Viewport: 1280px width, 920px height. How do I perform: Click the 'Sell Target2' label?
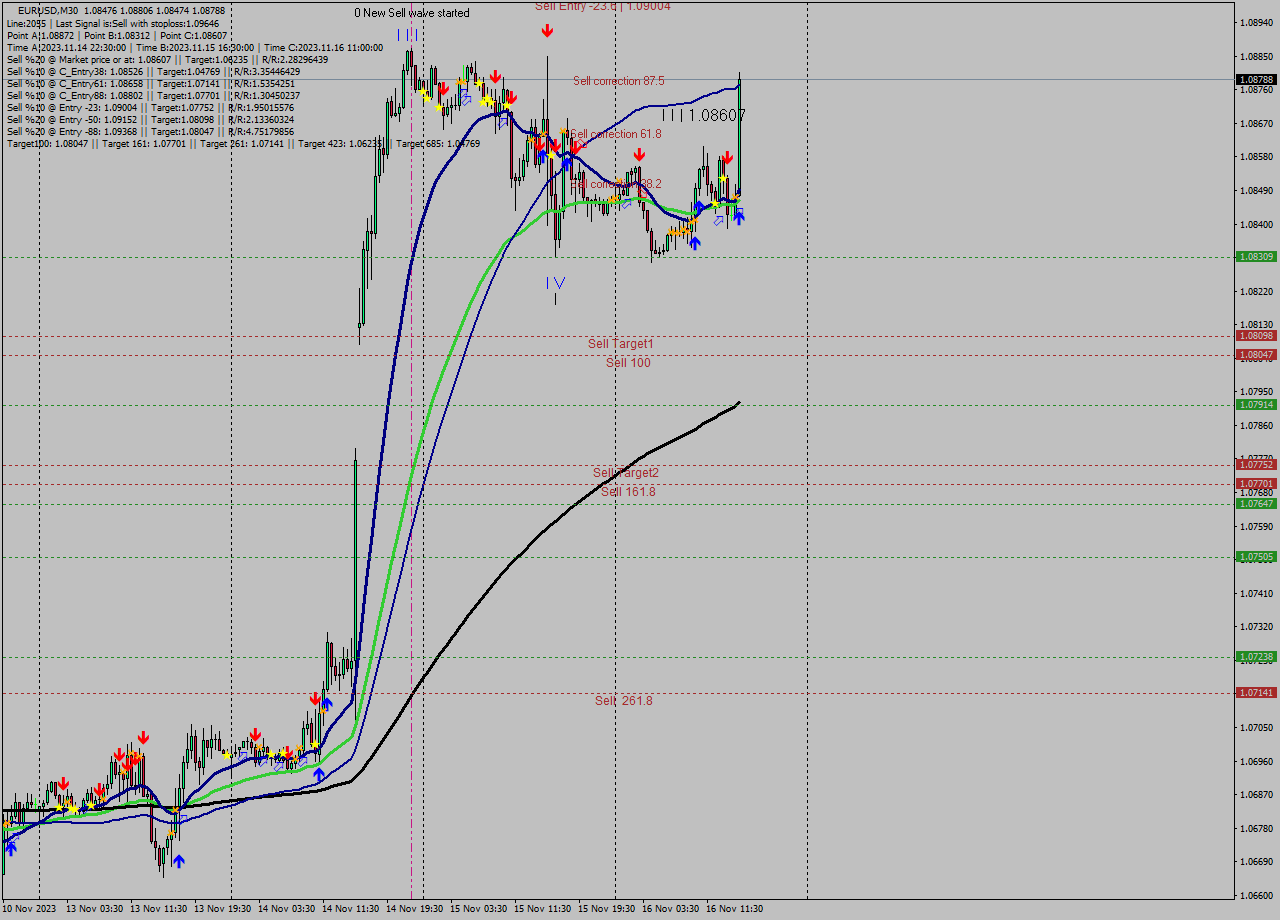coord(626,473)
